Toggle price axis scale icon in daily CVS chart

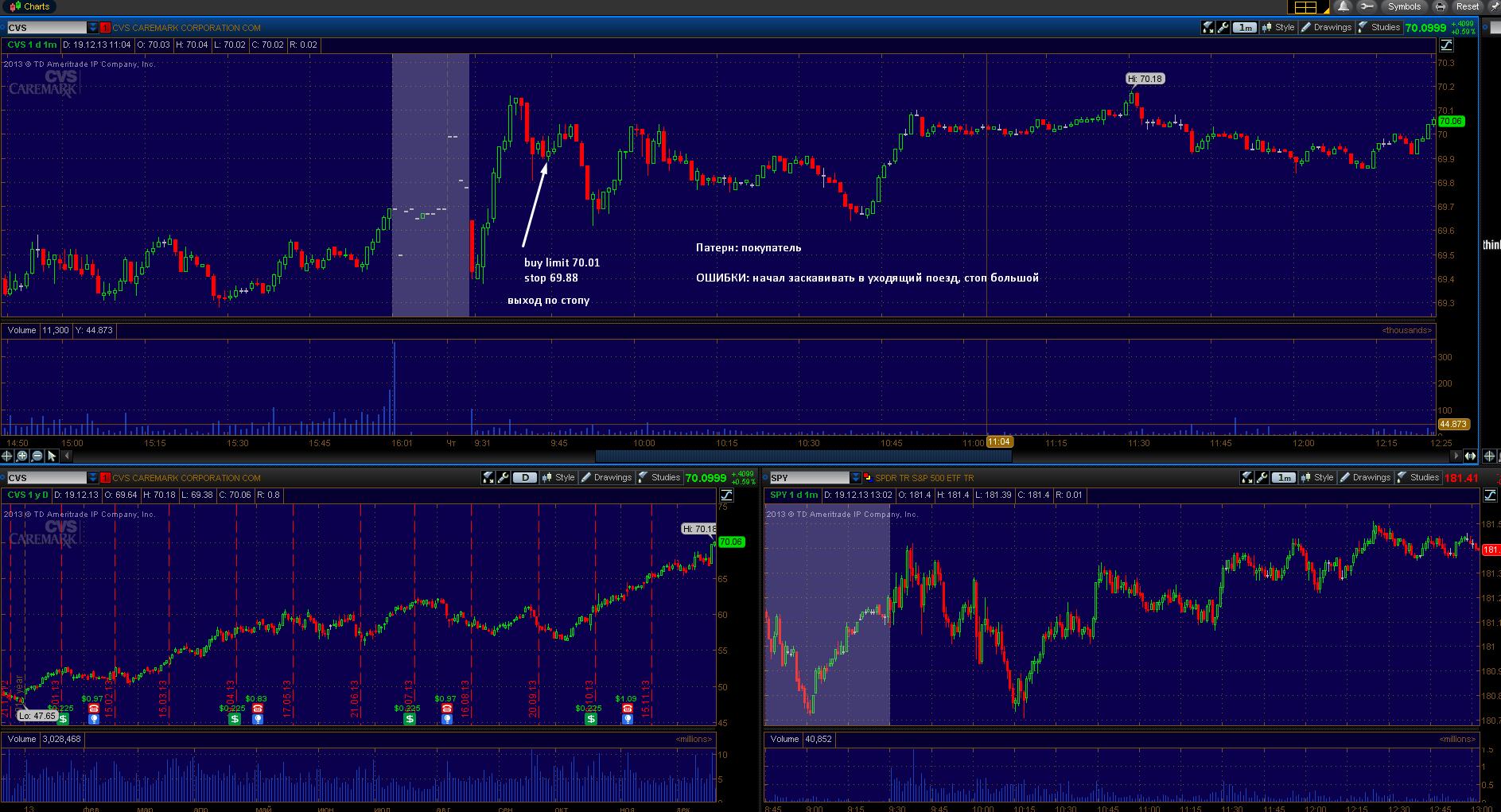726,495
